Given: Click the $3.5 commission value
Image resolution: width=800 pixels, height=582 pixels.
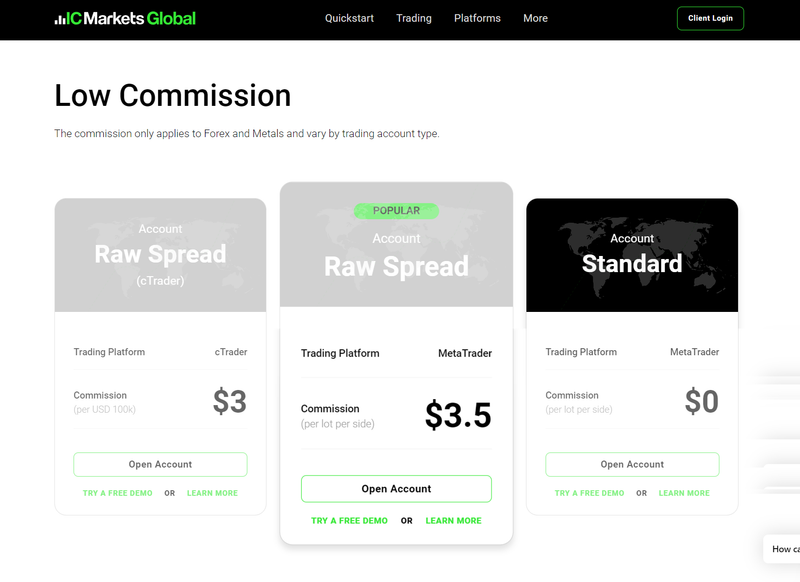Looking at the screenshot, I should [458, 415].
